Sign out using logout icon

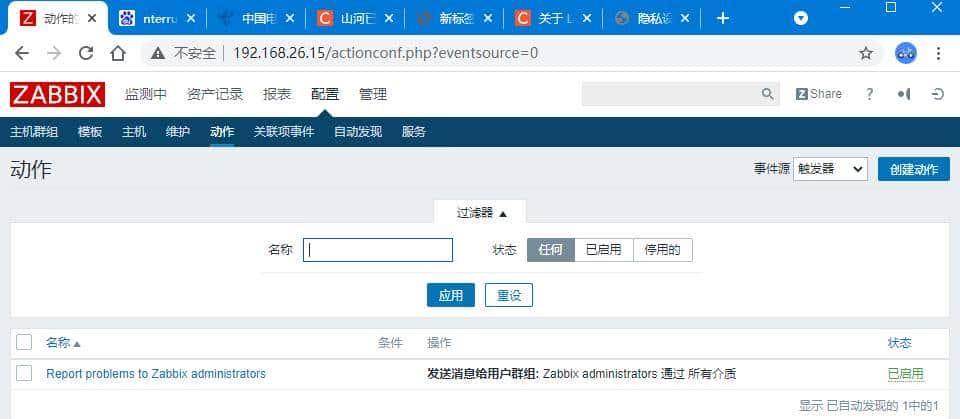[937, 94]
